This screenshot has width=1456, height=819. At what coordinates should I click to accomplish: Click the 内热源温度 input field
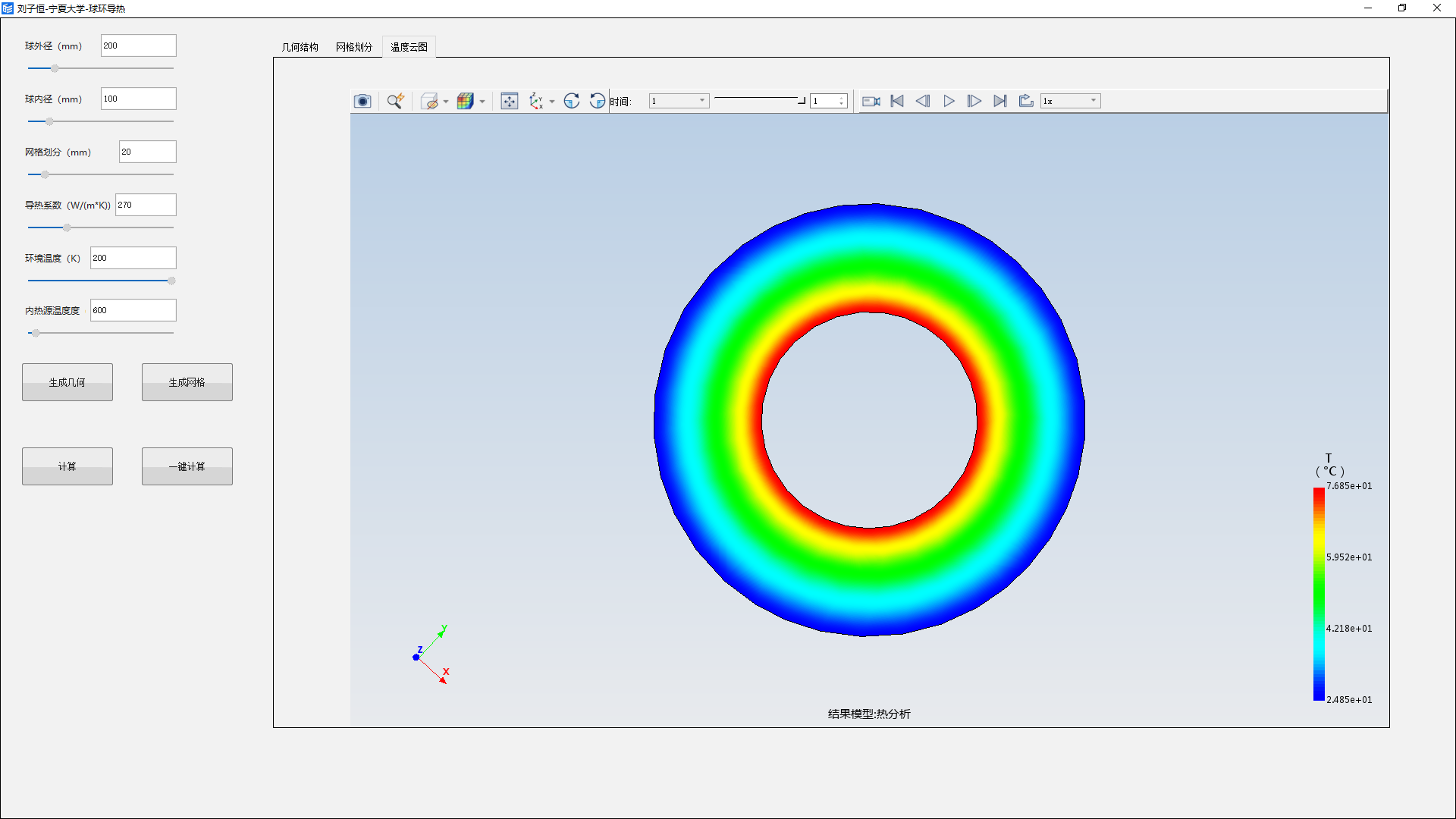pyautogui.click(x=133, y=310)
